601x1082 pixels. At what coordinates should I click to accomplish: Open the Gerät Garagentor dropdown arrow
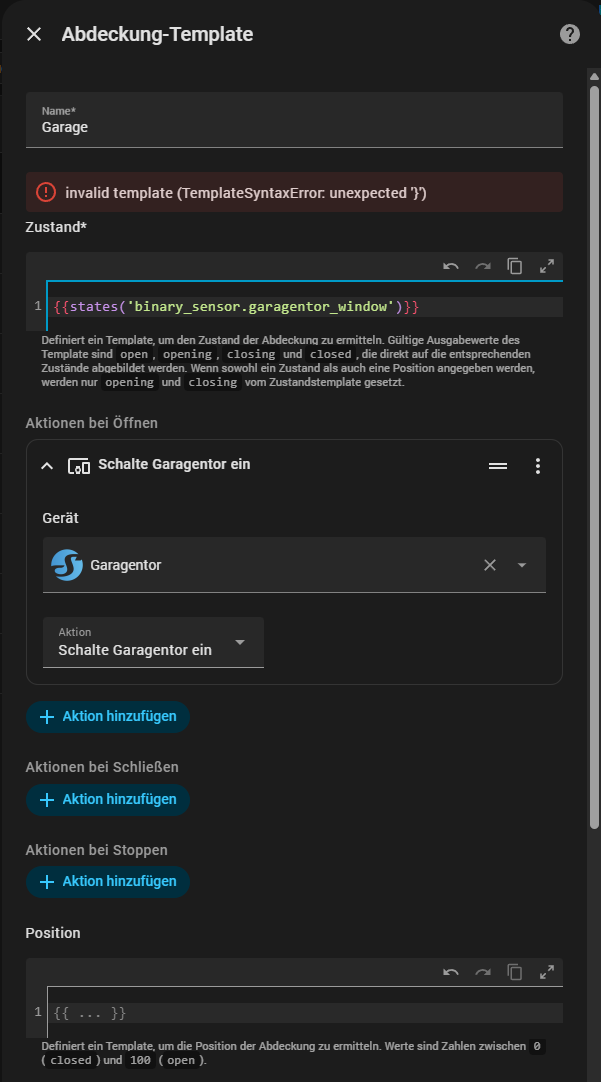[x=522, y=565]
